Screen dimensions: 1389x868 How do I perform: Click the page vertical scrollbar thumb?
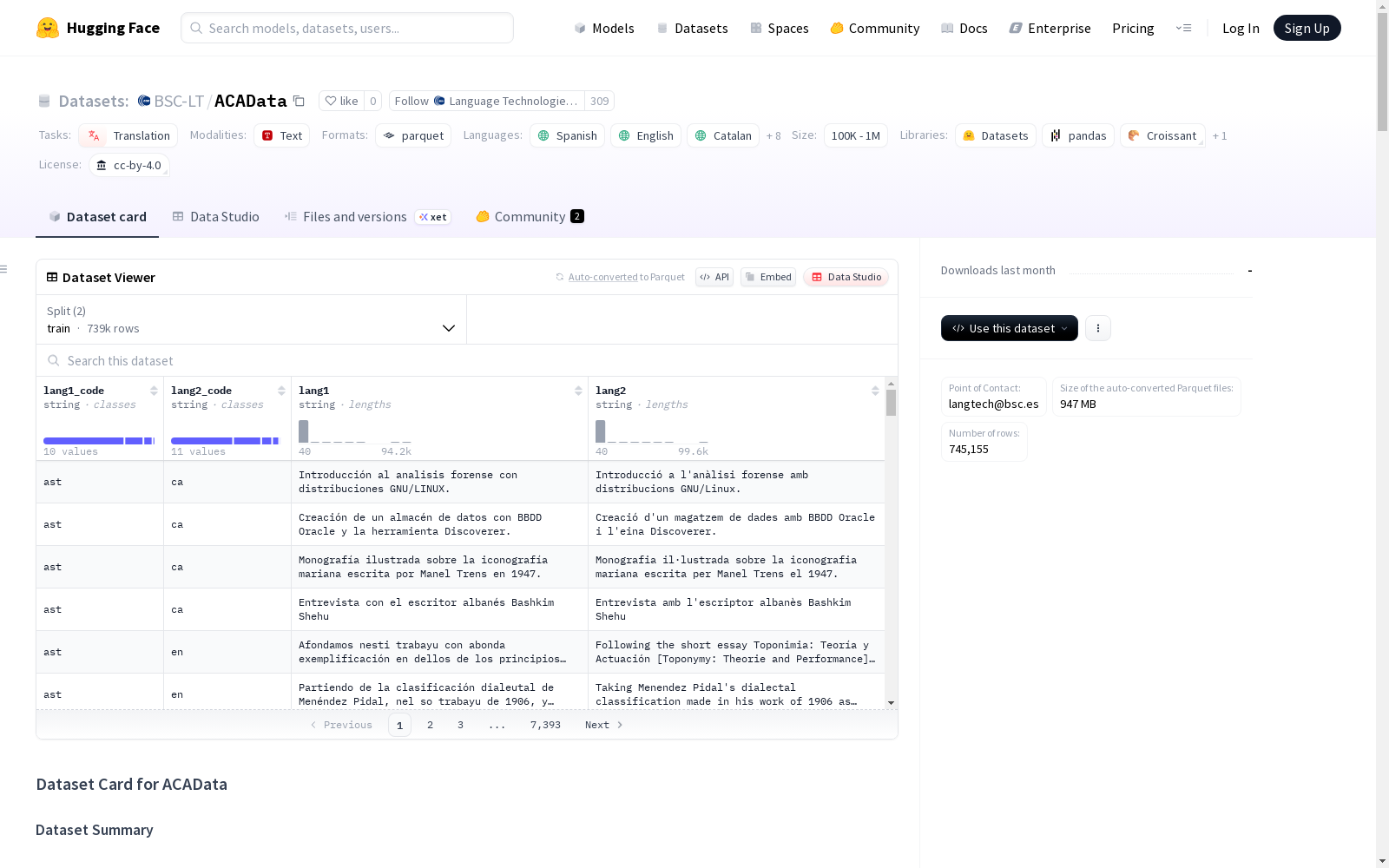[1382, 70]
